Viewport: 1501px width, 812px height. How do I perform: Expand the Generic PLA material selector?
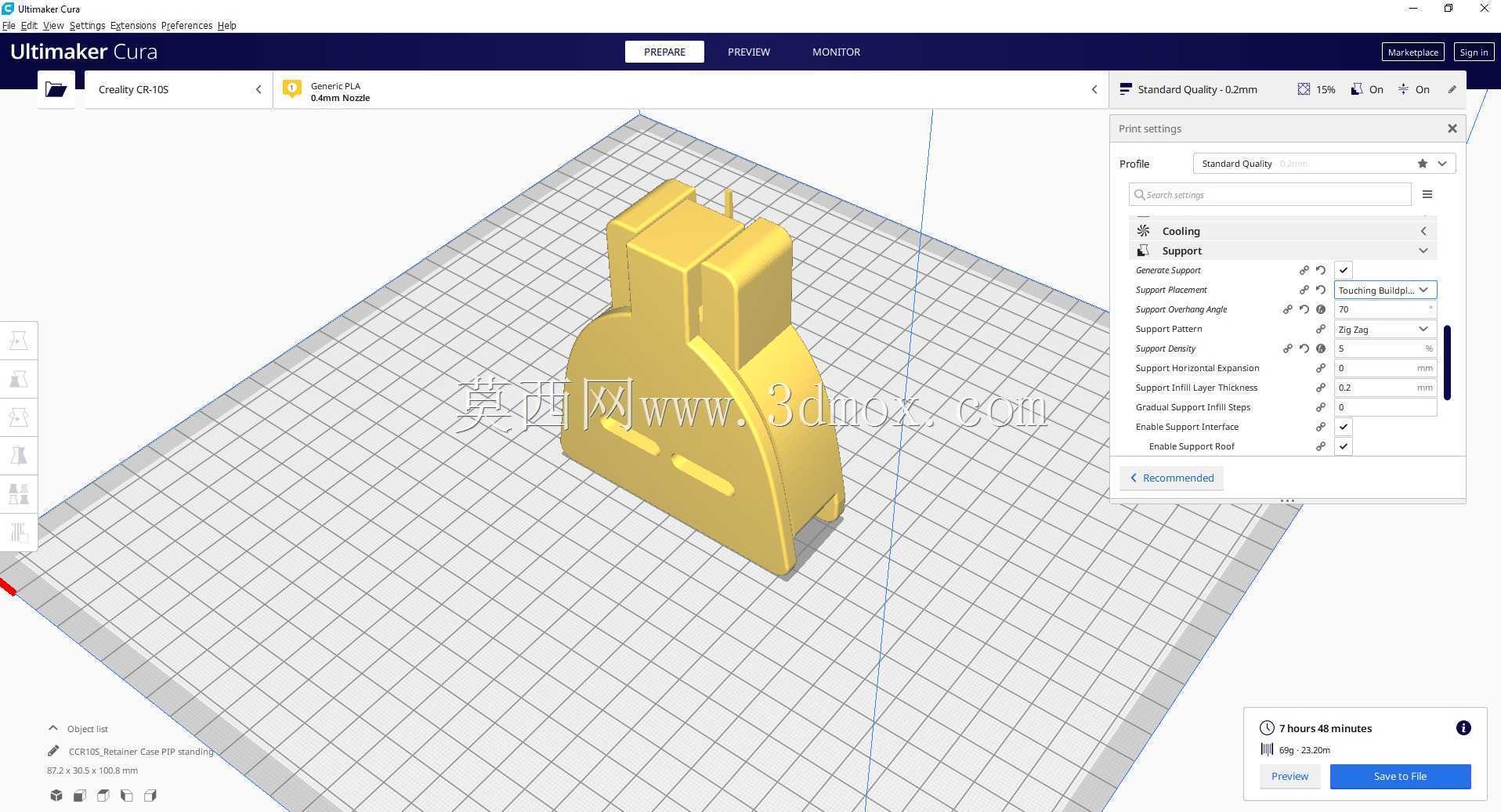click(x=690, y=89)
